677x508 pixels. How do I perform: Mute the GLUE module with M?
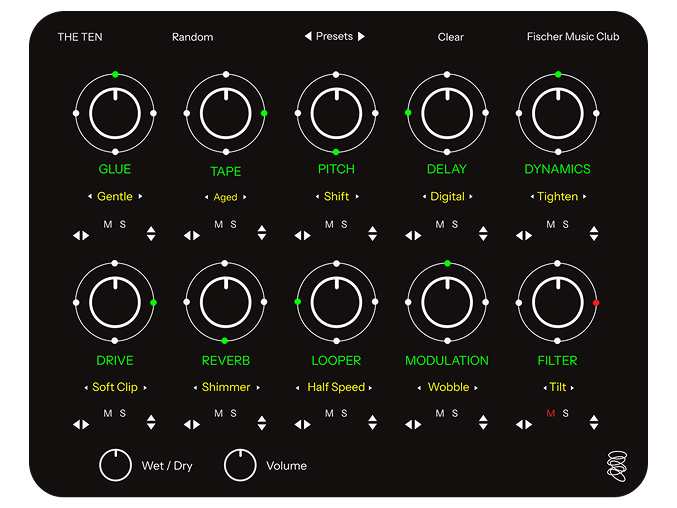pos(108,224)
